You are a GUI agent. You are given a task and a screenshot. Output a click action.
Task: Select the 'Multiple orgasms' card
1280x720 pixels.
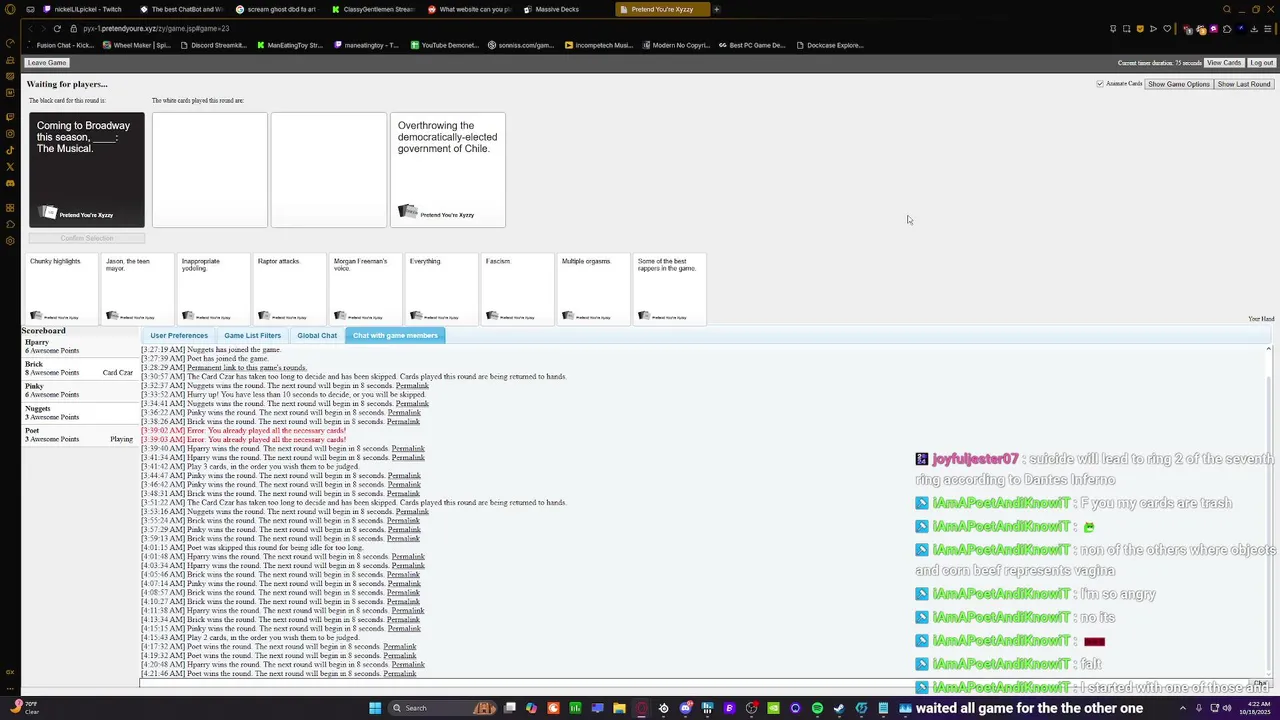coord(592,289)
